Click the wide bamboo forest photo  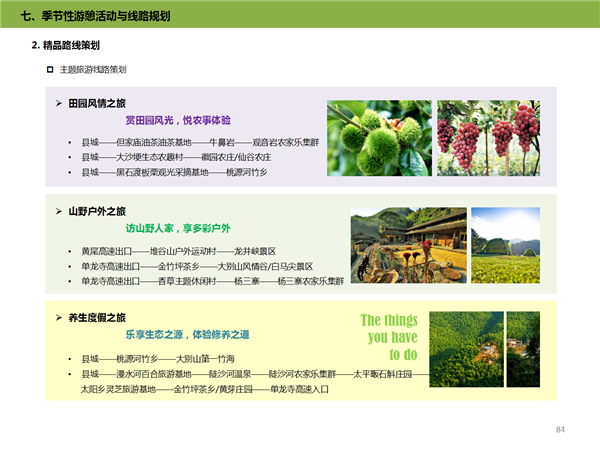pyautogui.click(x=465, y=349)
